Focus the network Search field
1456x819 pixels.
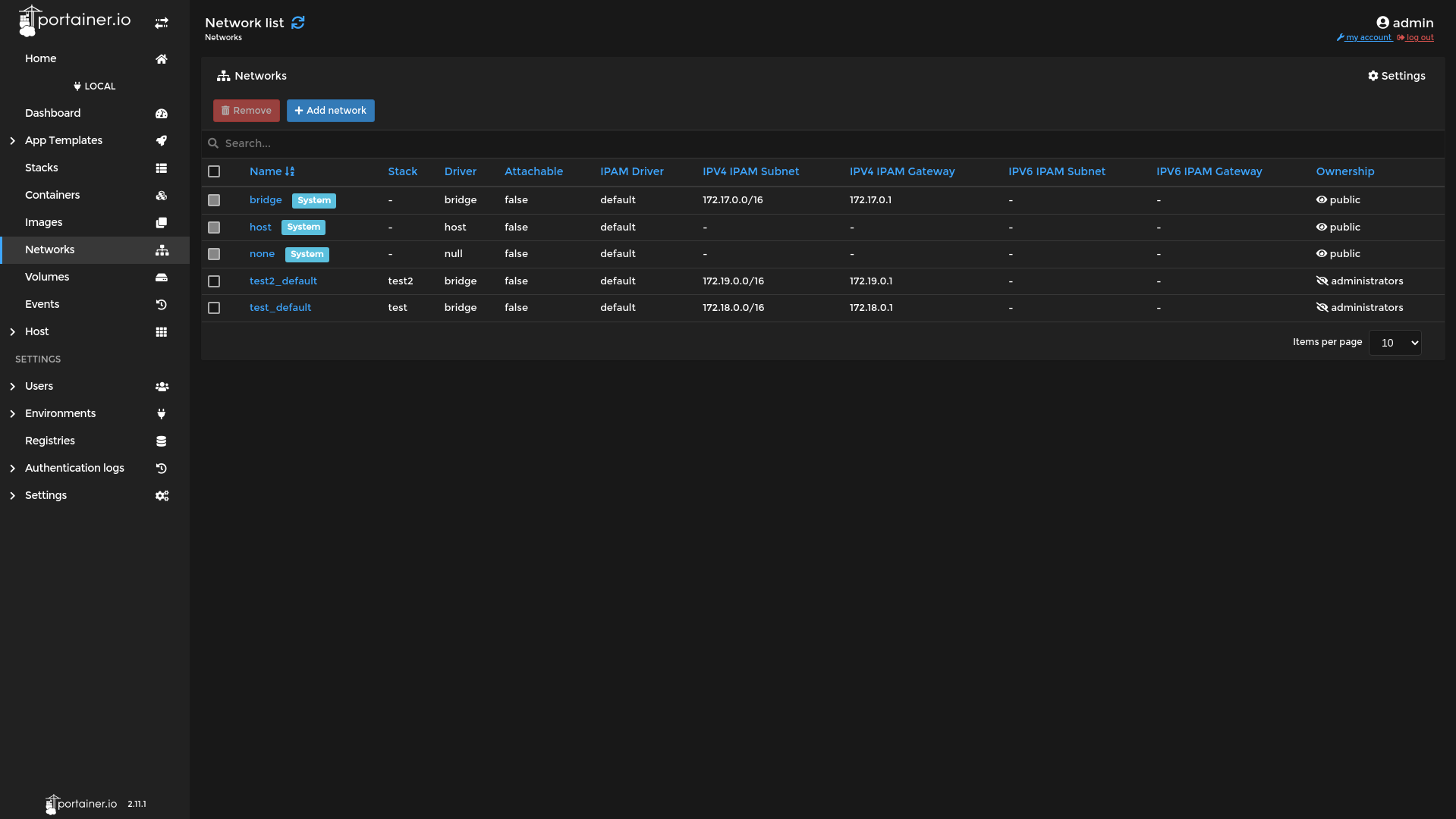[x=823, y=143]
